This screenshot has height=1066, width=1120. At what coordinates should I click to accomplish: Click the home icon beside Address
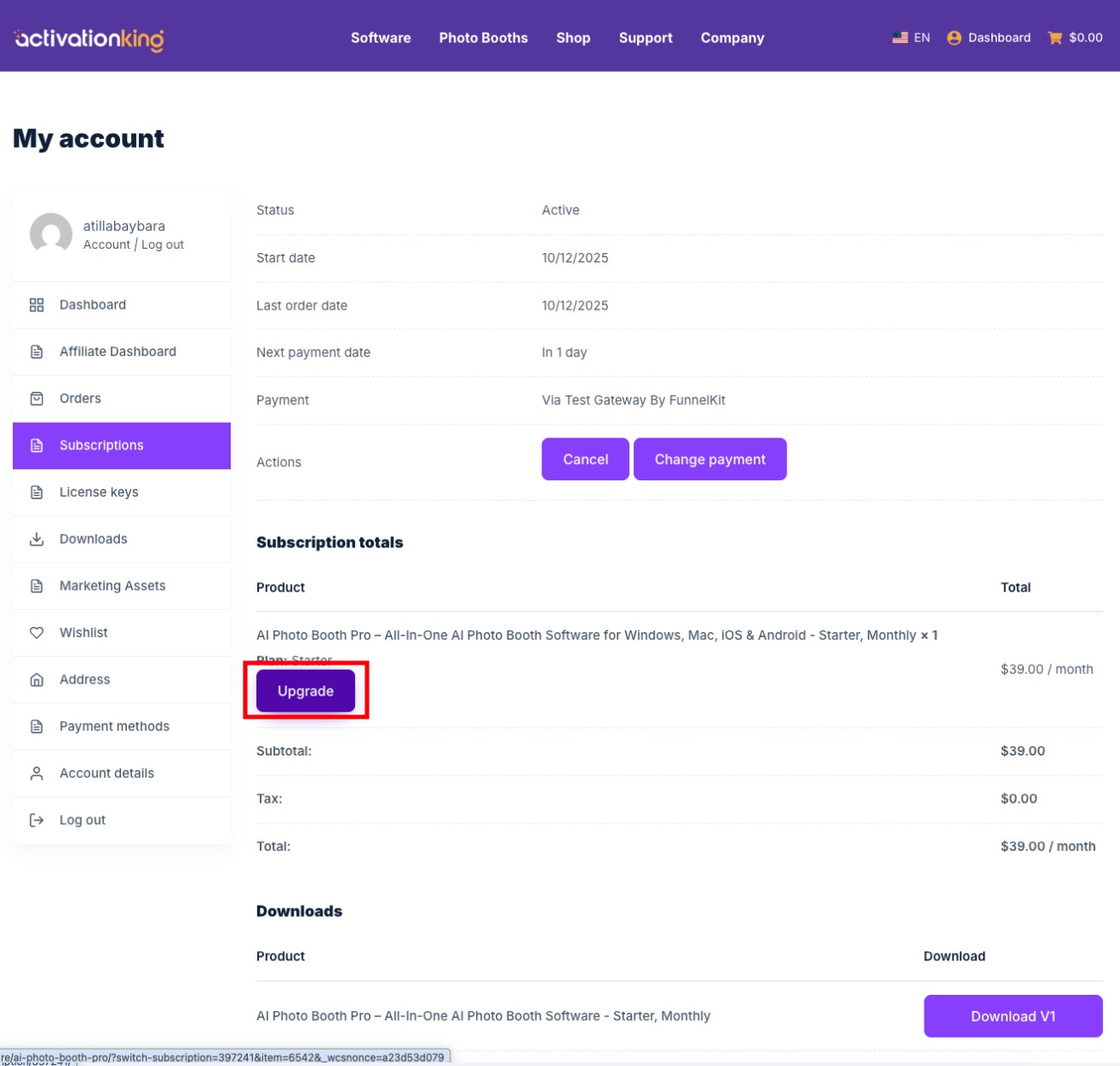pos(37,680)
